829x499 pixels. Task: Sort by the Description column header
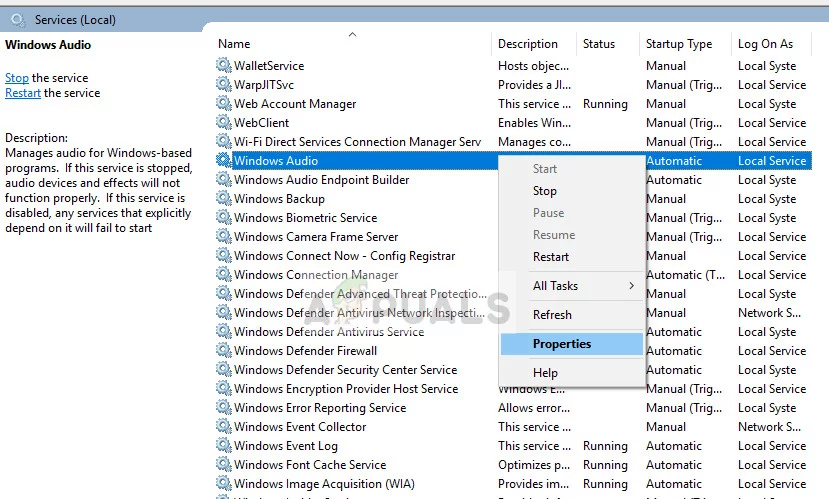click(528, 44)
